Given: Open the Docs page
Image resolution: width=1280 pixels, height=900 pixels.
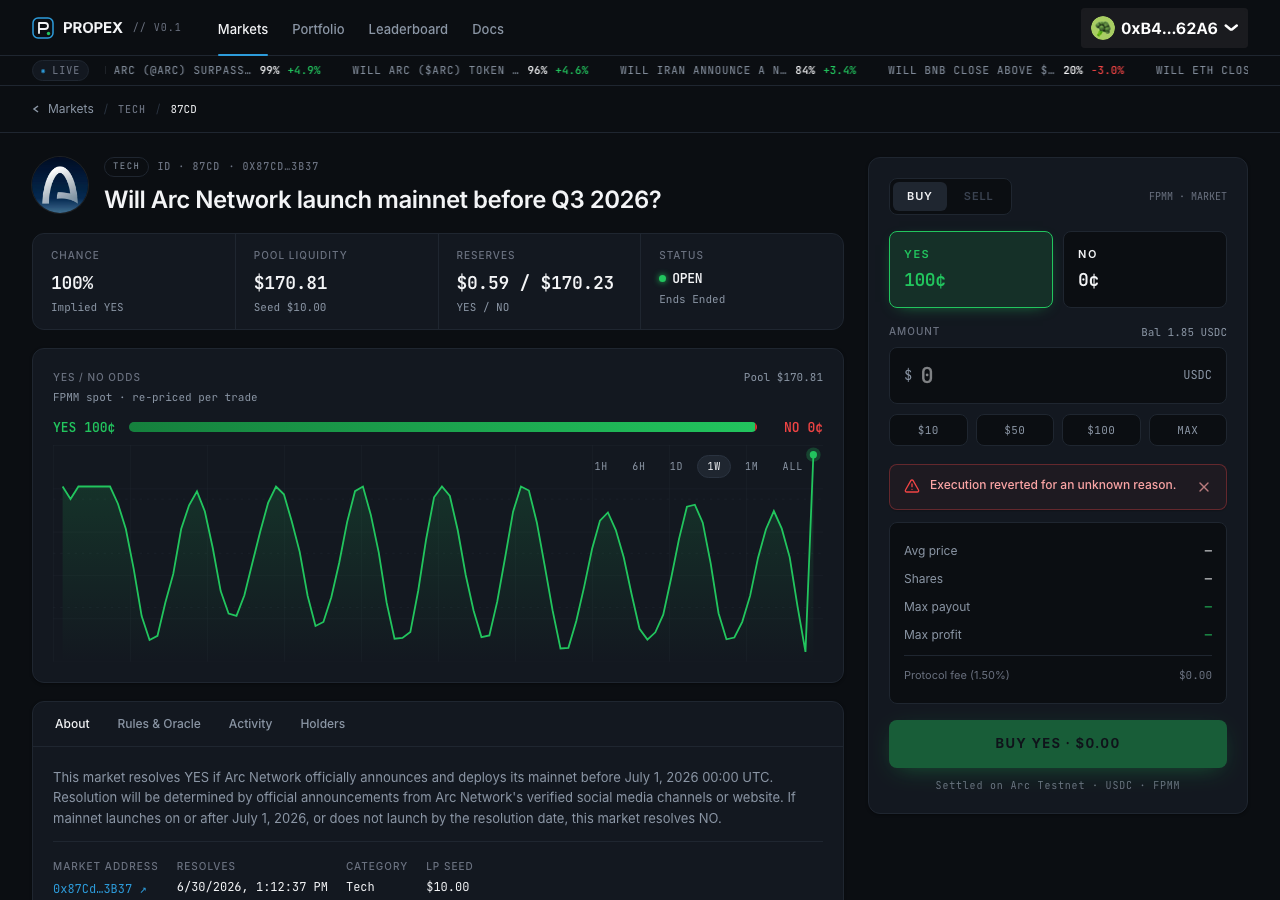Looking at the screenshot, I should point(488,29).
